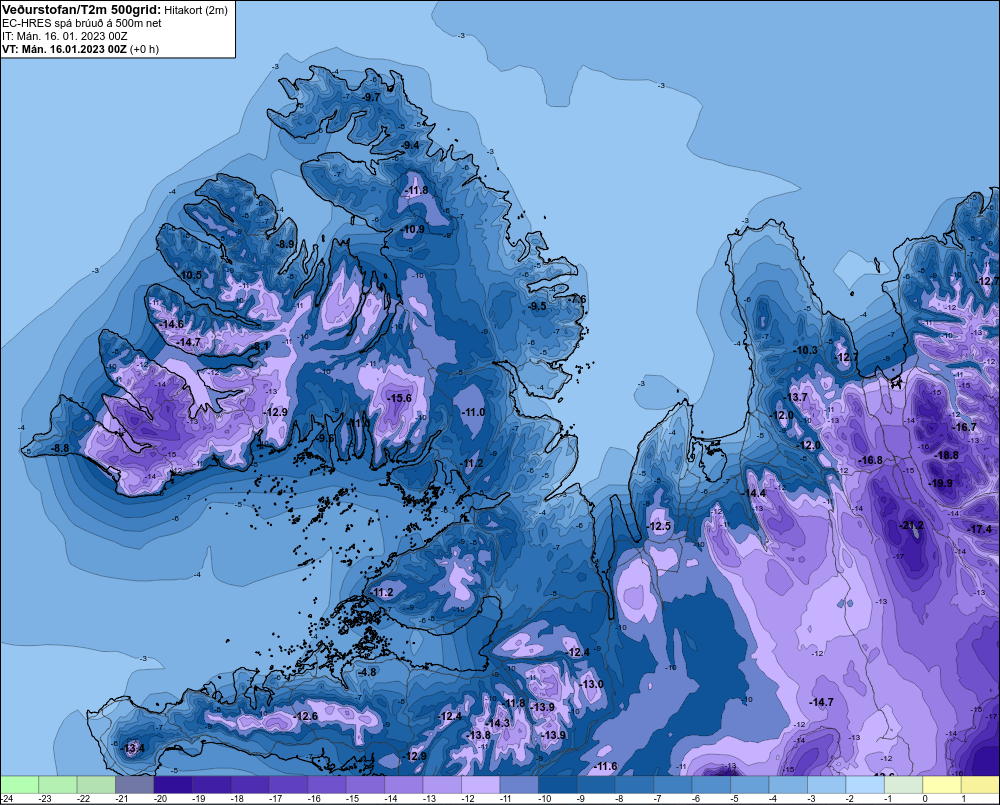This screenshot has width=1000, height=805.
Task: Select the -9.4 temperature value
Action: [x=410, y=145]
